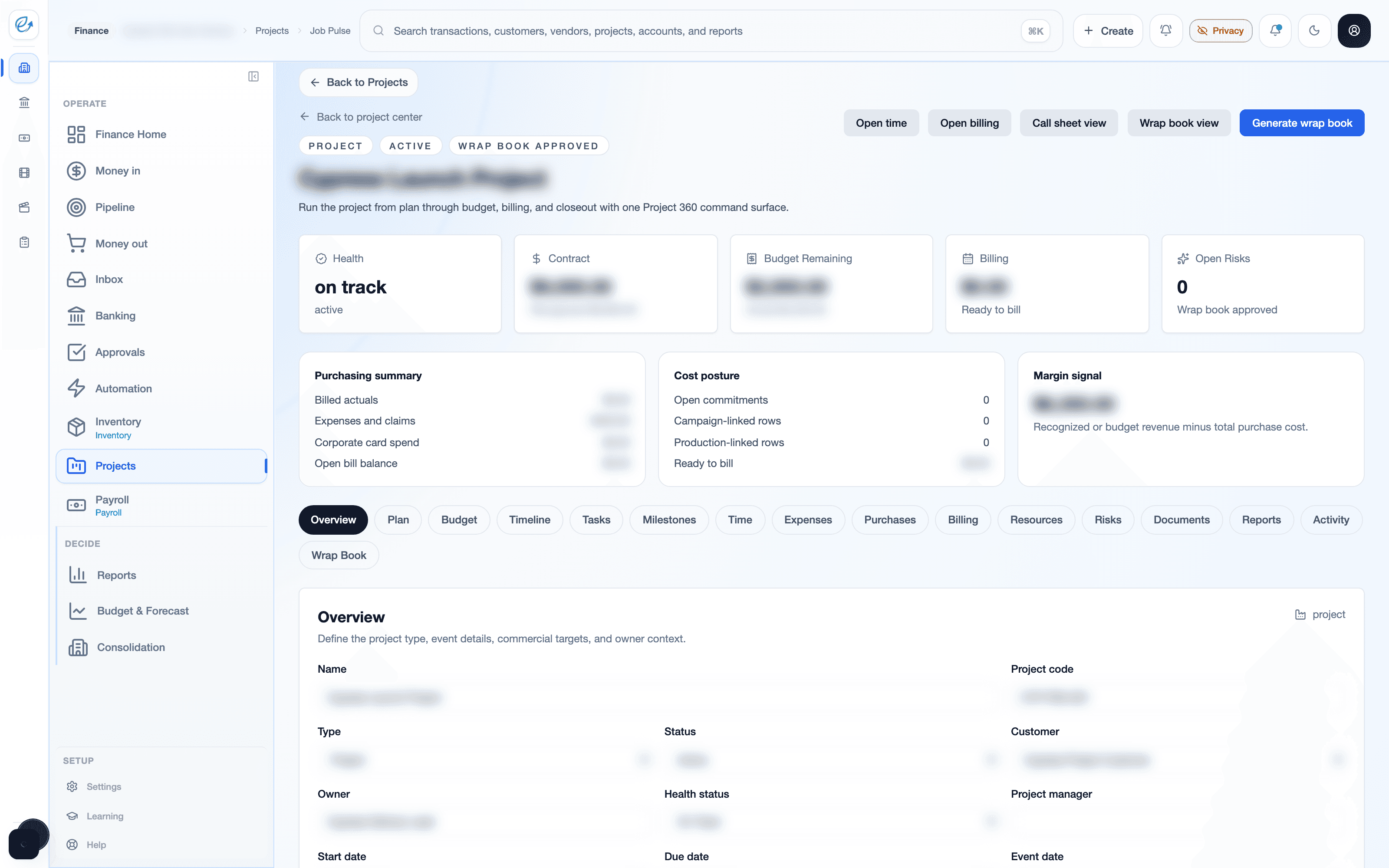Open Payroll in sidebar
This screenshot has height=868, width=1389.
(x=161, y=505)
